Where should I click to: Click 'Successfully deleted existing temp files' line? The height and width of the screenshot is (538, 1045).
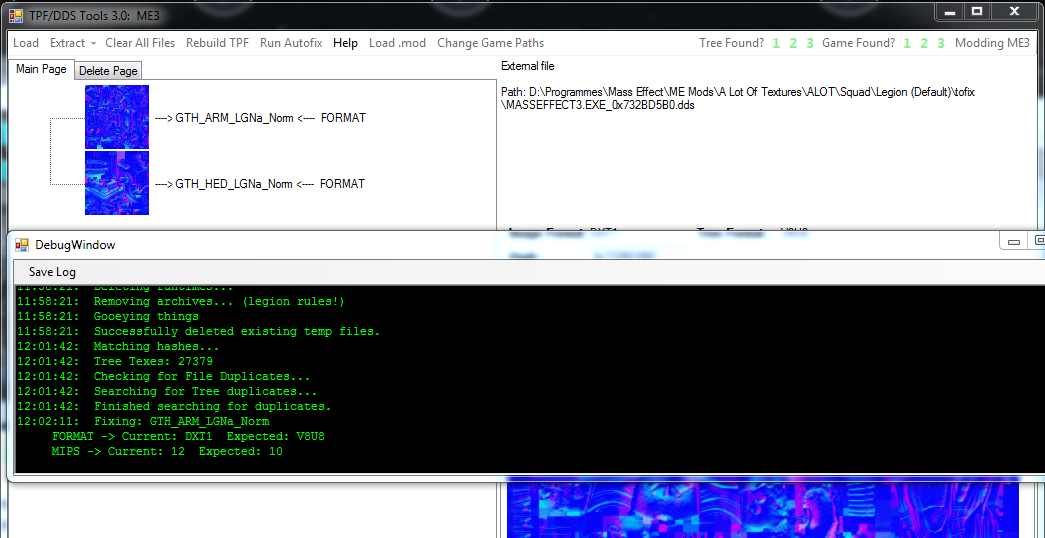[199, 331]
